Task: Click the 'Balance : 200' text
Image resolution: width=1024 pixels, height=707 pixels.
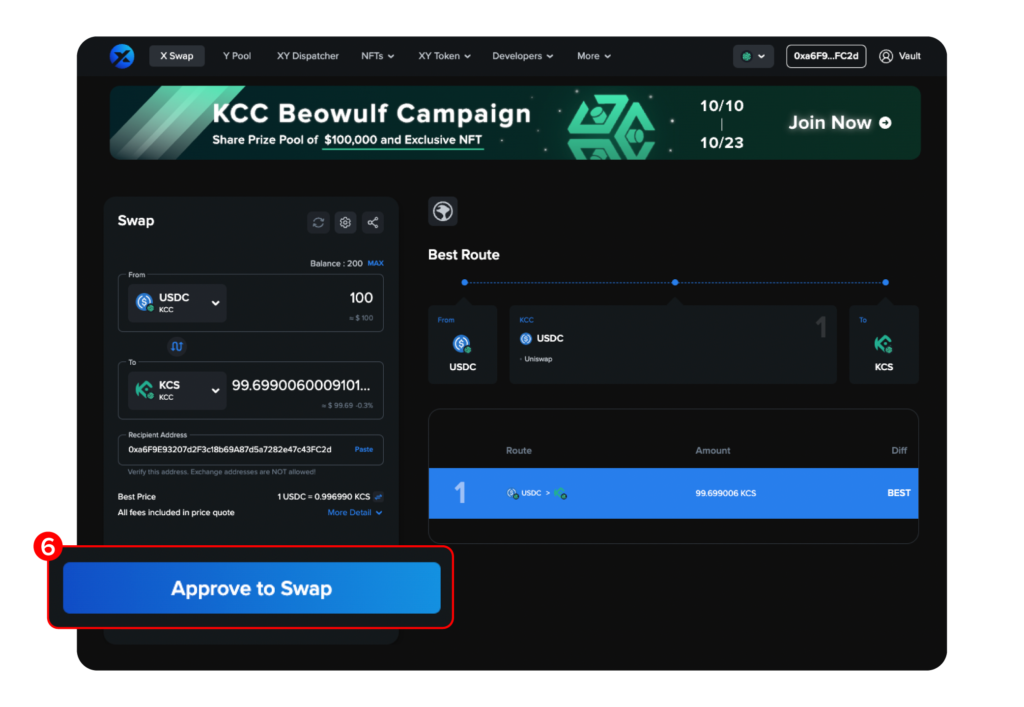Action: (336, 264)
